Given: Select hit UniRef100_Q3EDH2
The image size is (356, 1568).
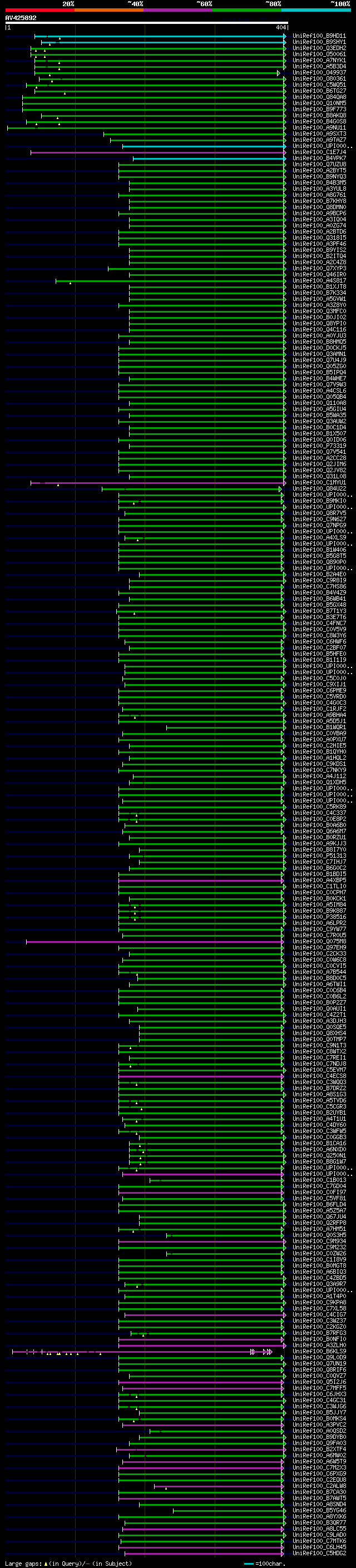Looking at the screenshot, I should (x=319, y=48).
